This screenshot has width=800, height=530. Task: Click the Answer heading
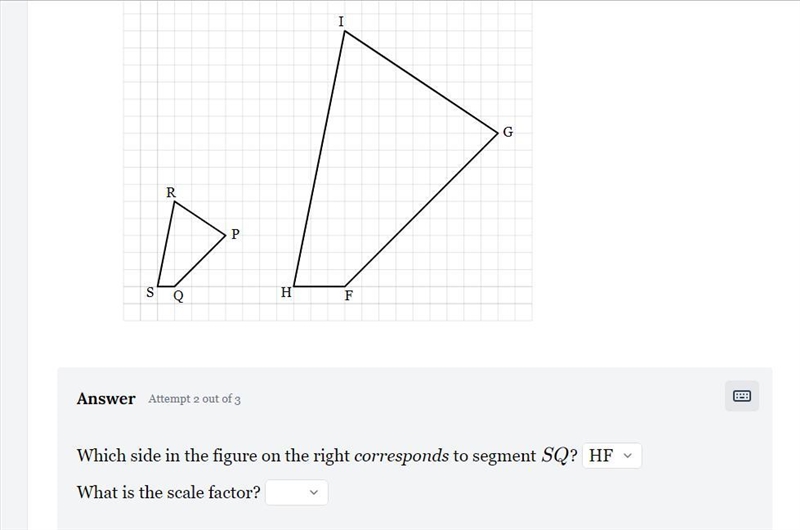pos(106,398)
